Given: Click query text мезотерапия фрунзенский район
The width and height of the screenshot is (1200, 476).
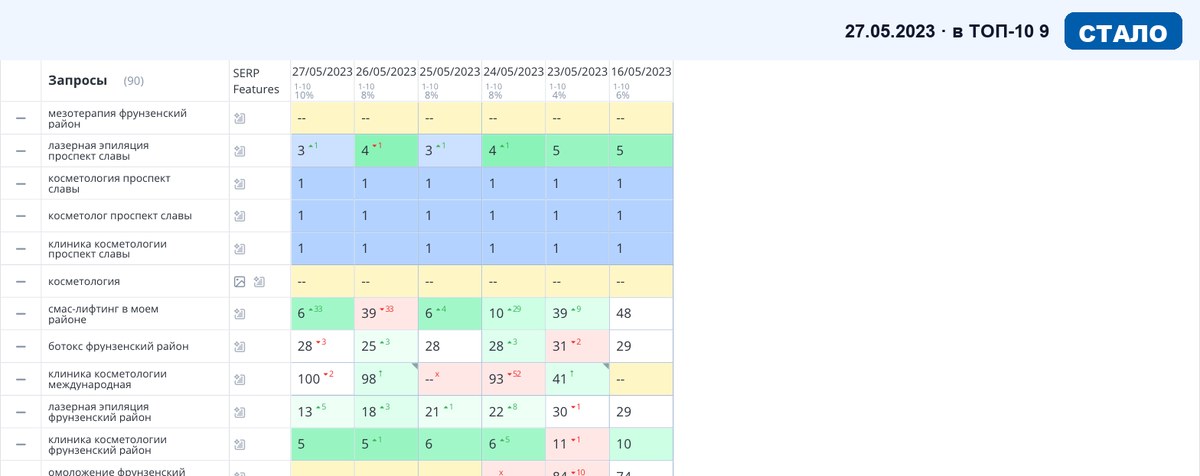Looking at the screenshot, I should [117, 119].
